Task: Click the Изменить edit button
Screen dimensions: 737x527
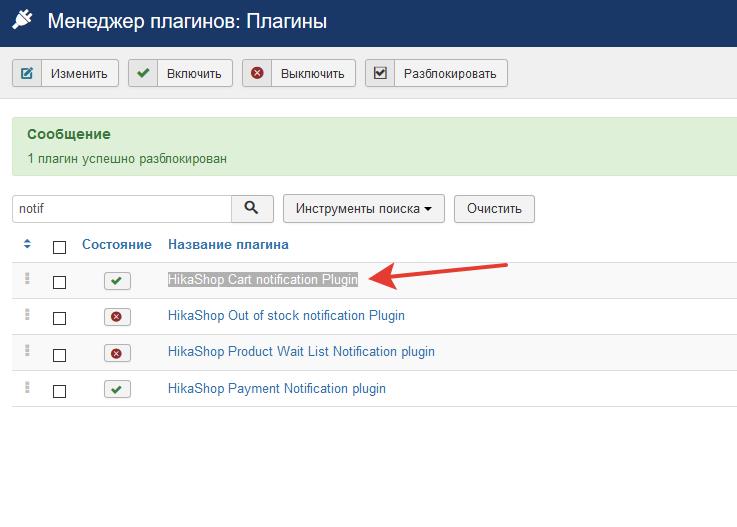Action: pos(65,73)
